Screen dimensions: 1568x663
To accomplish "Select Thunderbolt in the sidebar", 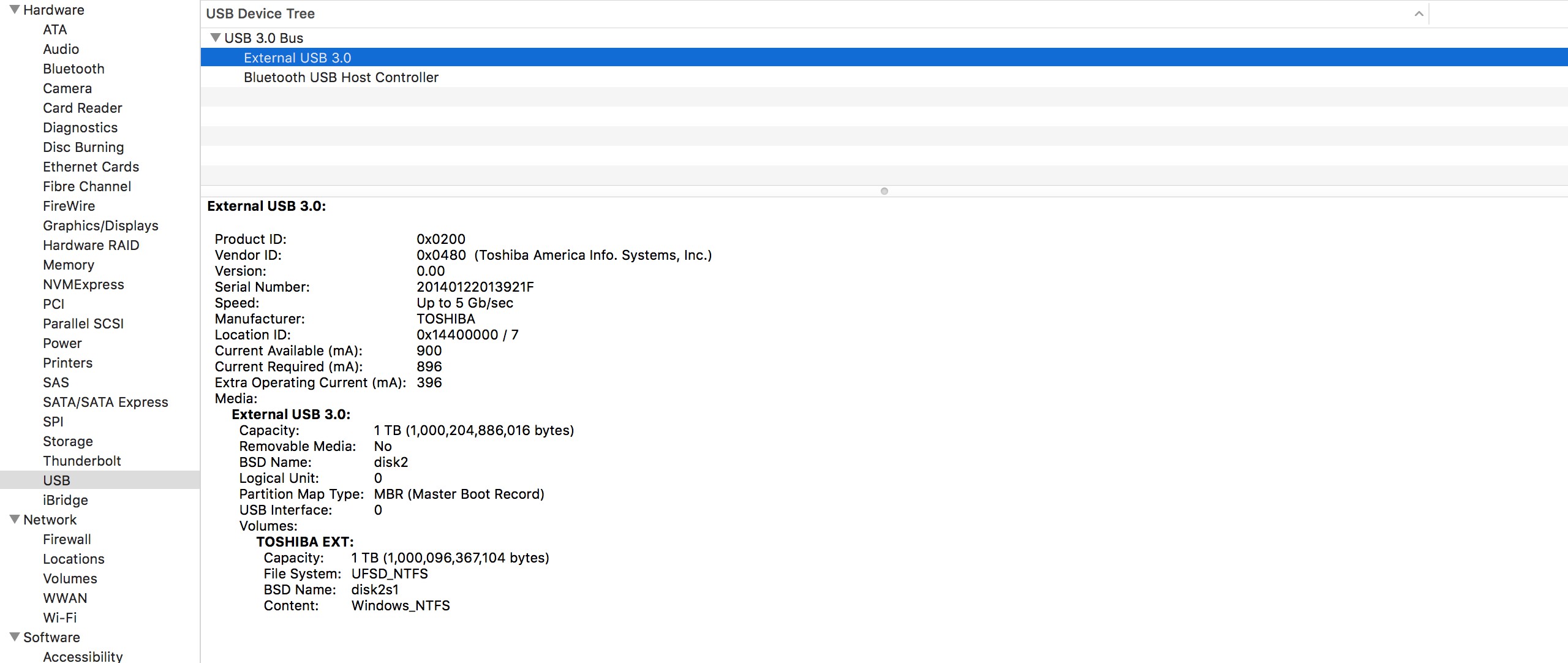I will point(82,461).
